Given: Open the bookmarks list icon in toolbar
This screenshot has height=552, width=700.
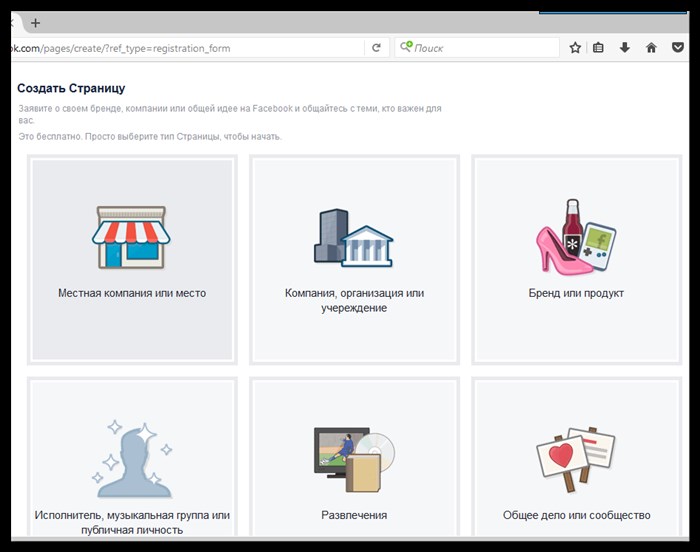Looking at the screenshot, I should tap(598, 47).
